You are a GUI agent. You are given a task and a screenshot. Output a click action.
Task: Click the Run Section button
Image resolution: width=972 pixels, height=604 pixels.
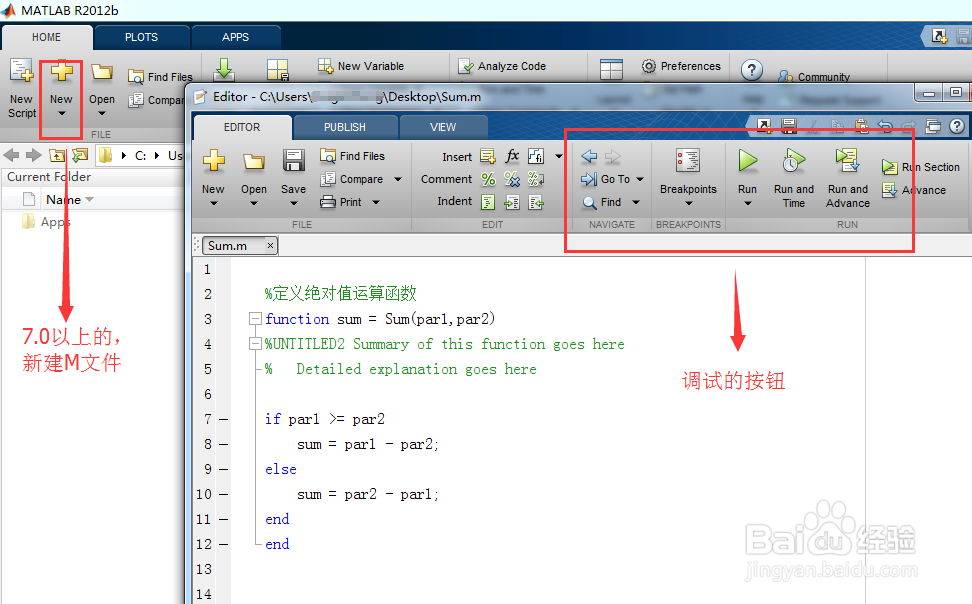[x=921, y=167]
